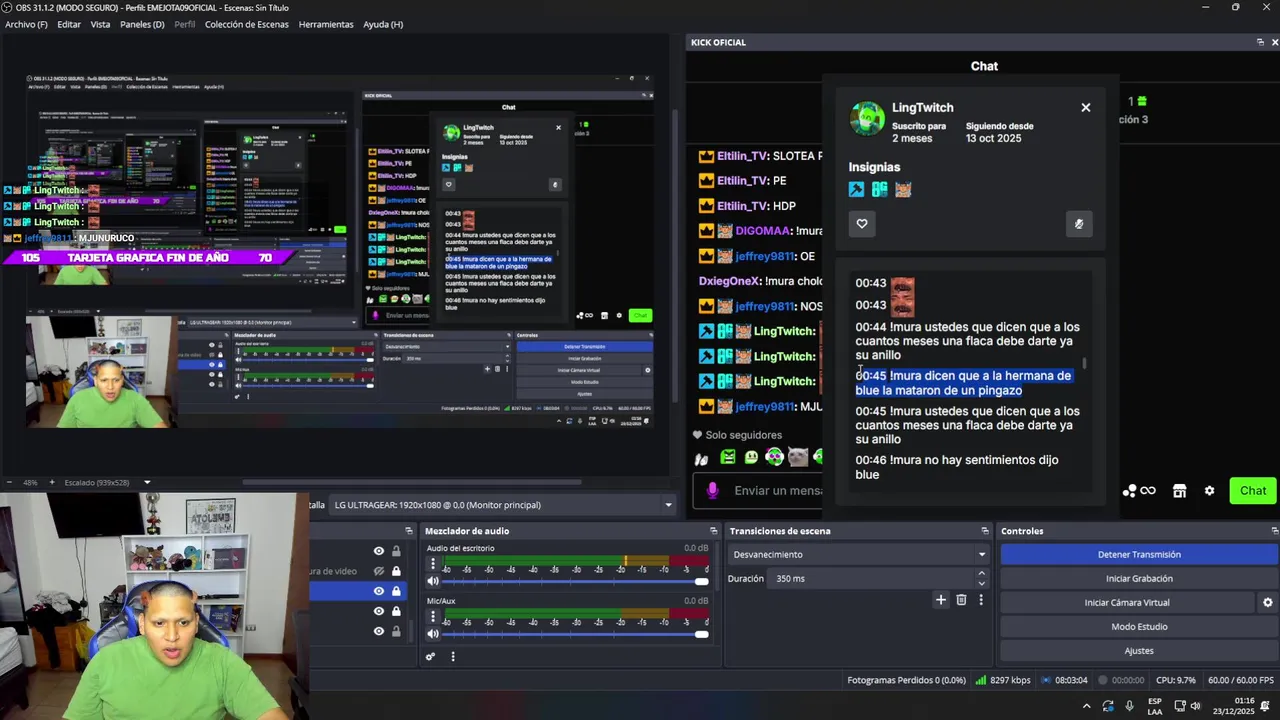Switch to Modo Estudio
Viewport: 1280px width, 720px height.
pos(1139,627)
